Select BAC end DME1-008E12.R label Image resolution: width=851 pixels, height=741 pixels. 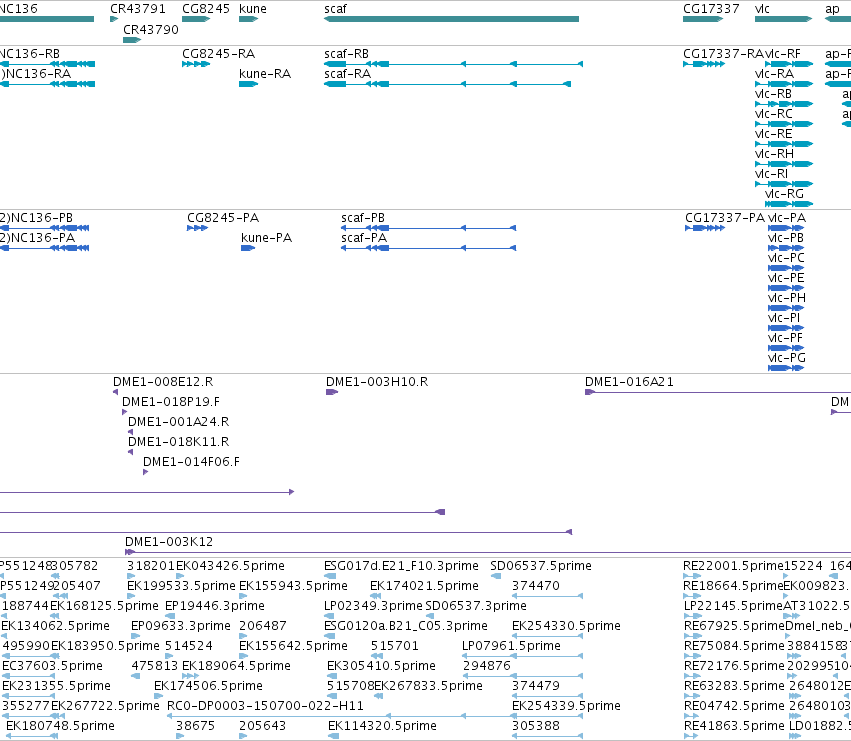163,382
